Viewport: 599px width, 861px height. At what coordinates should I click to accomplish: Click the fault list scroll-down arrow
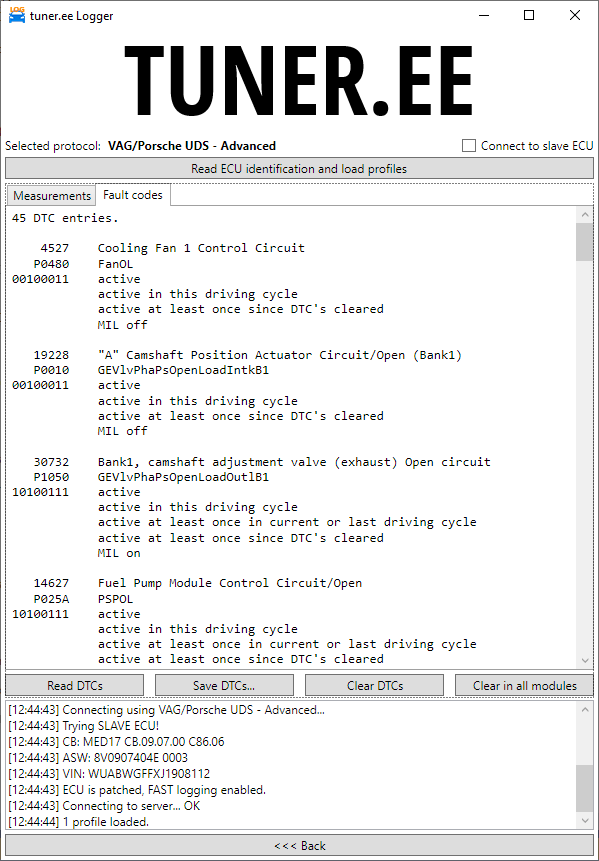[585, 660]
